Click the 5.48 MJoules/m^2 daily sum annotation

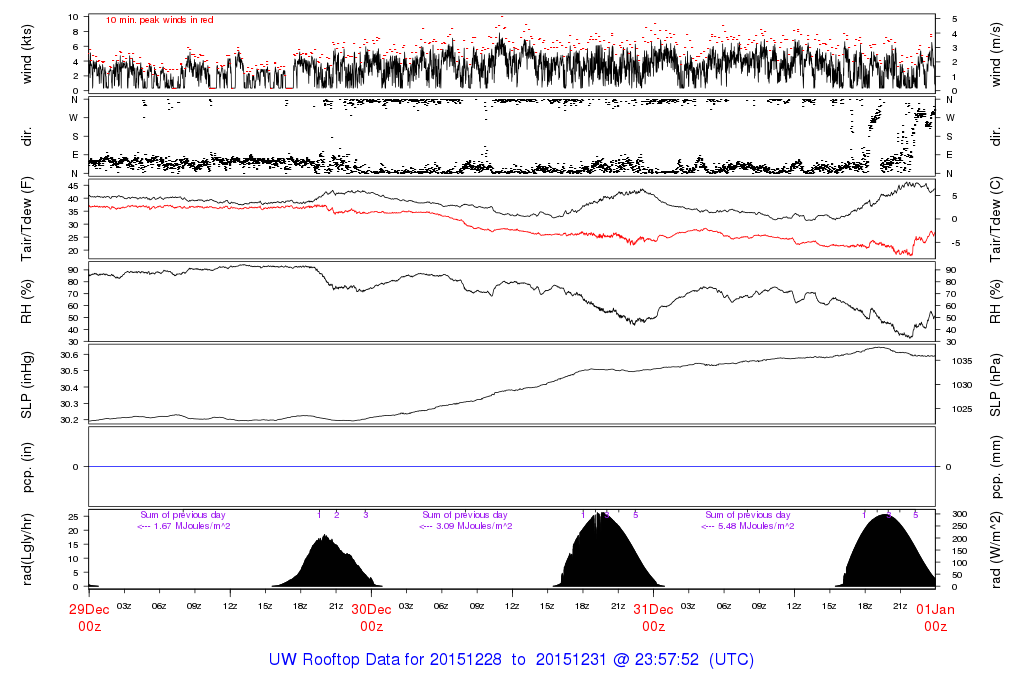pos(748,526)
